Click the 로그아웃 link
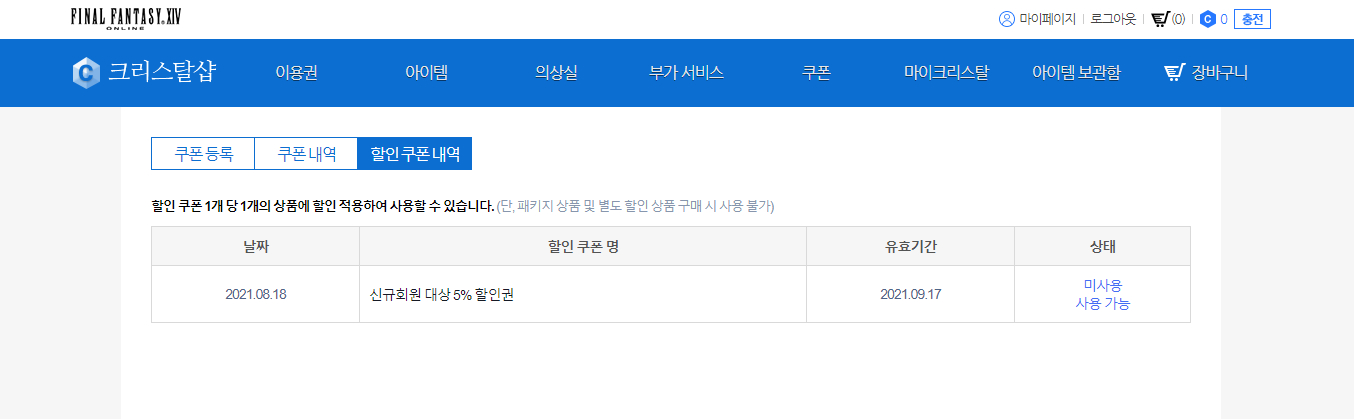The width and height of the screenshot is (1354, 419). [1113, 19]
